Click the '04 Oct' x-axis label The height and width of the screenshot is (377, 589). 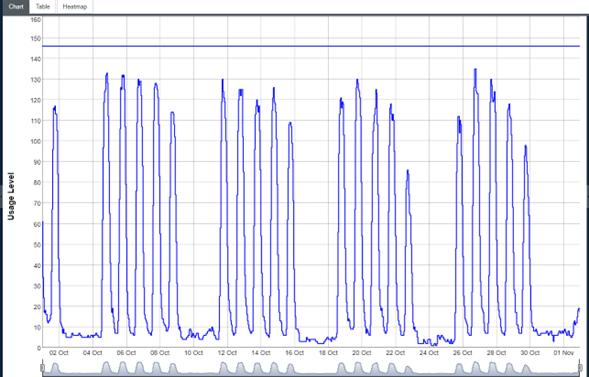click(93, 353)
